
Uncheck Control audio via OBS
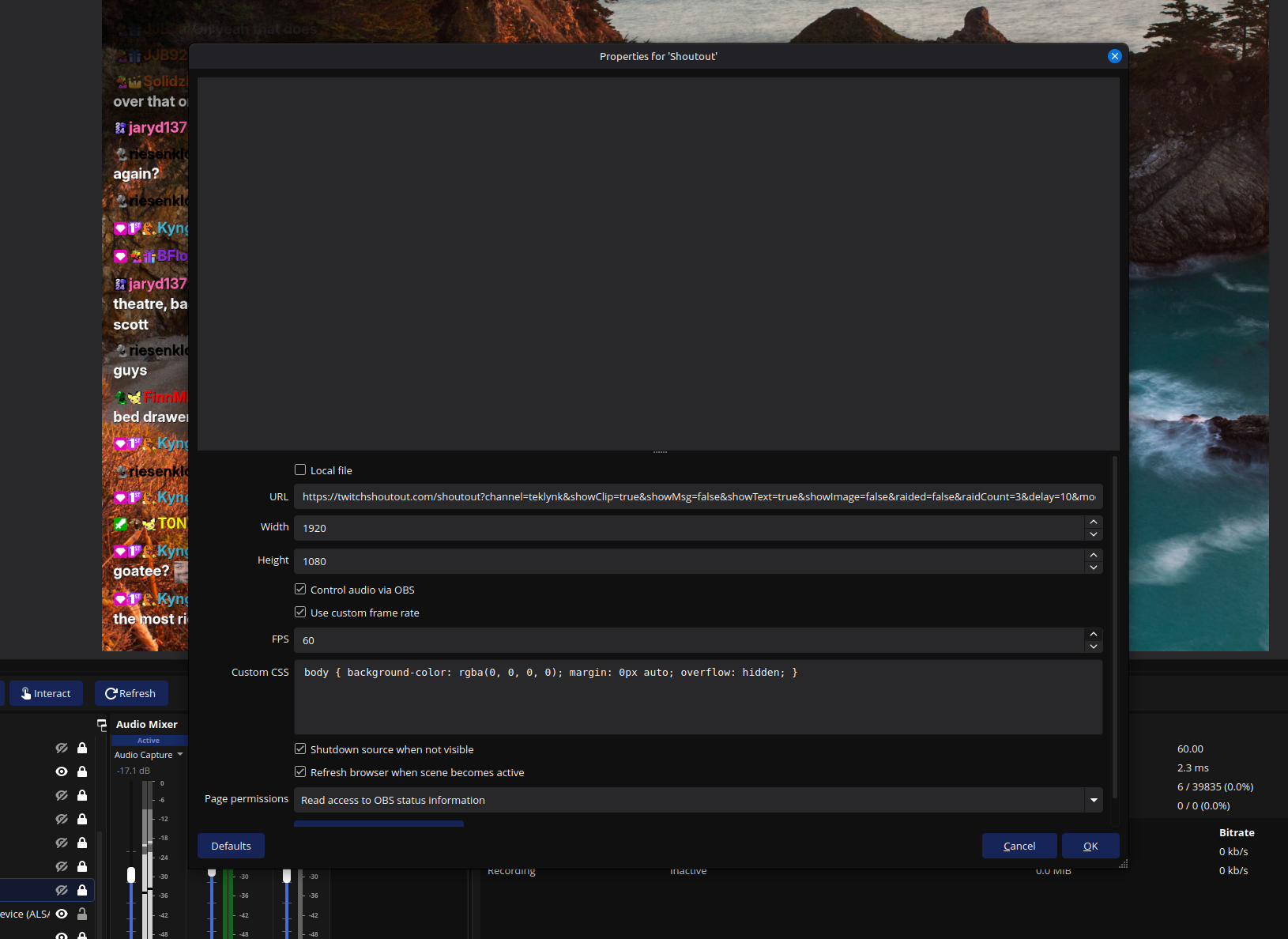click(300, 589)
